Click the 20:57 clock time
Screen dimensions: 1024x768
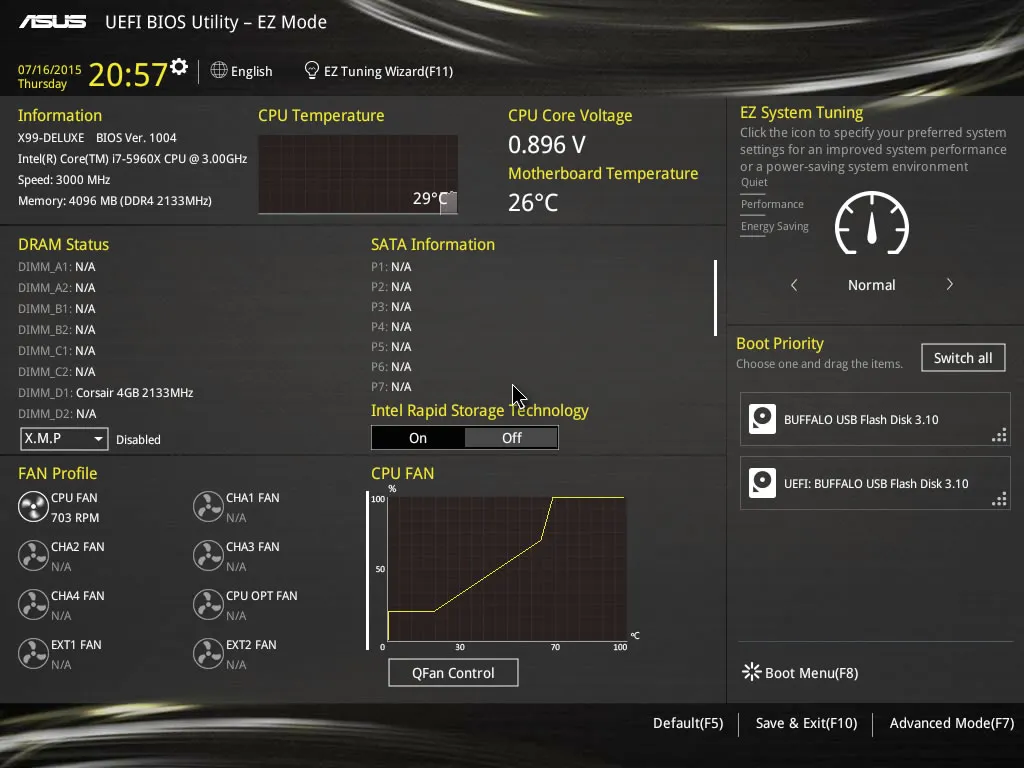(128, 74)
